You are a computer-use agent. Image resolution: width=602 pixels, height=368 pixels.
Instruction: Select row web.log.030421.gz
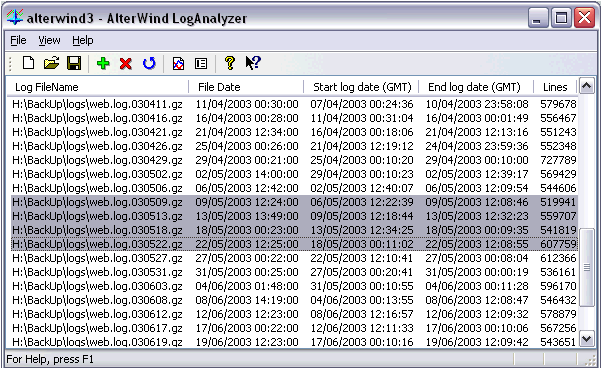tap(294, 132)
